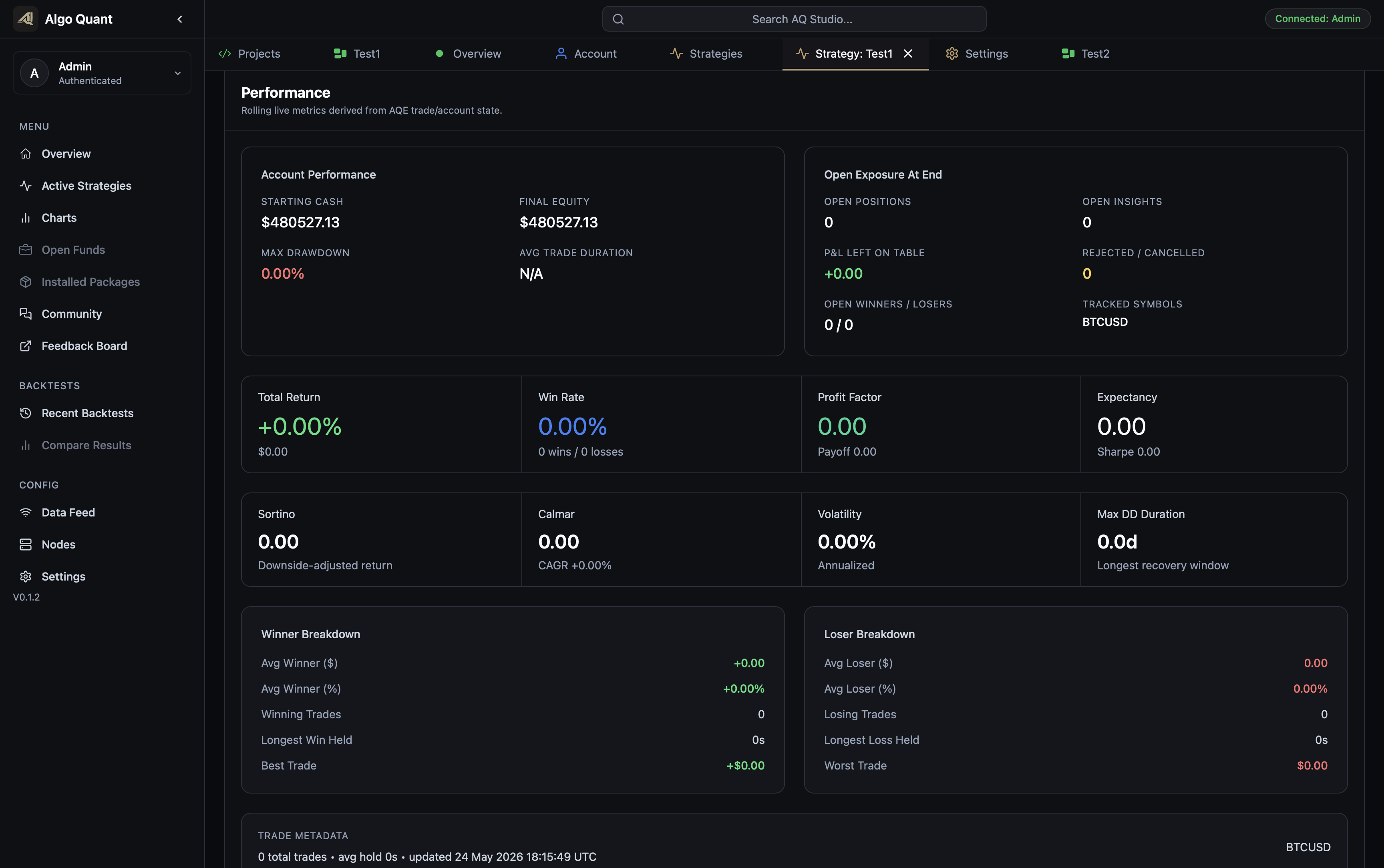This screenshot has width=1384, height=868.
Task: Open Data Feed config page
Action: click(x=68, y=512)
